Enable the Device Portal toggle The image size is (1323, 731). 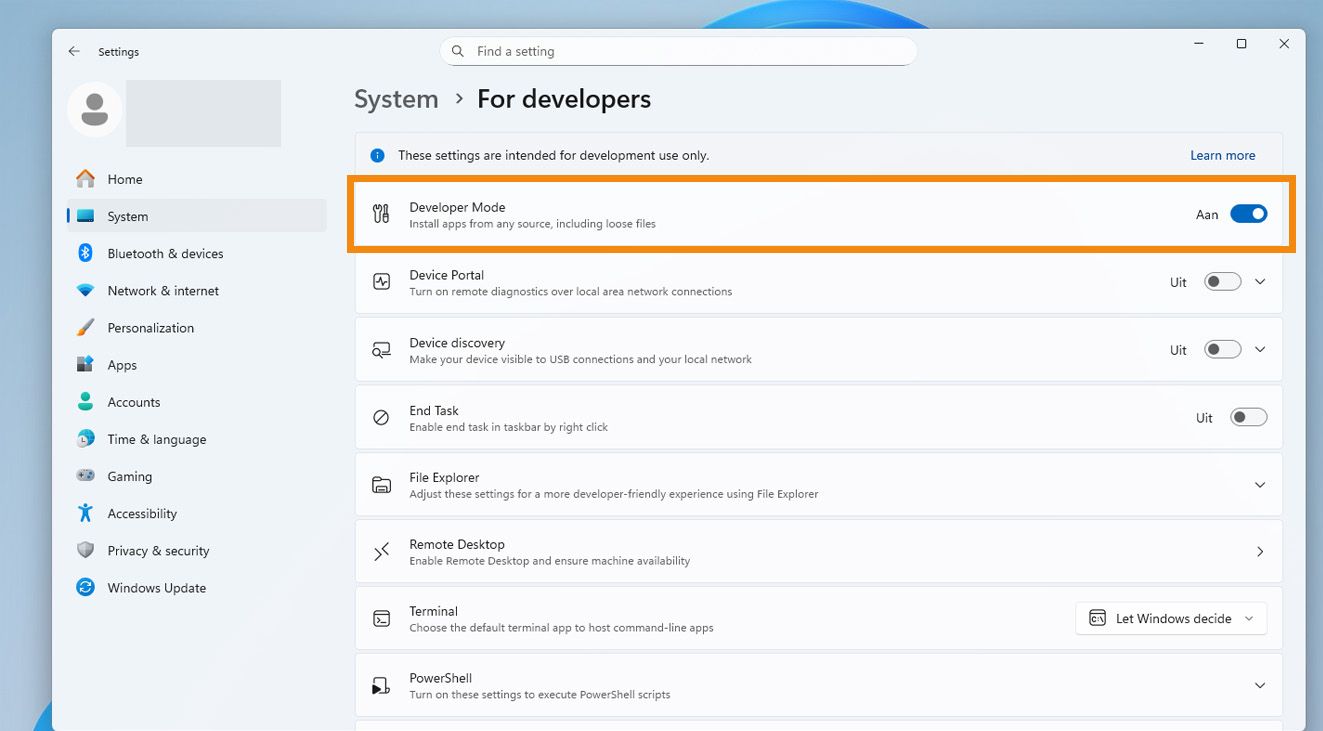[x=1223, y=282]
